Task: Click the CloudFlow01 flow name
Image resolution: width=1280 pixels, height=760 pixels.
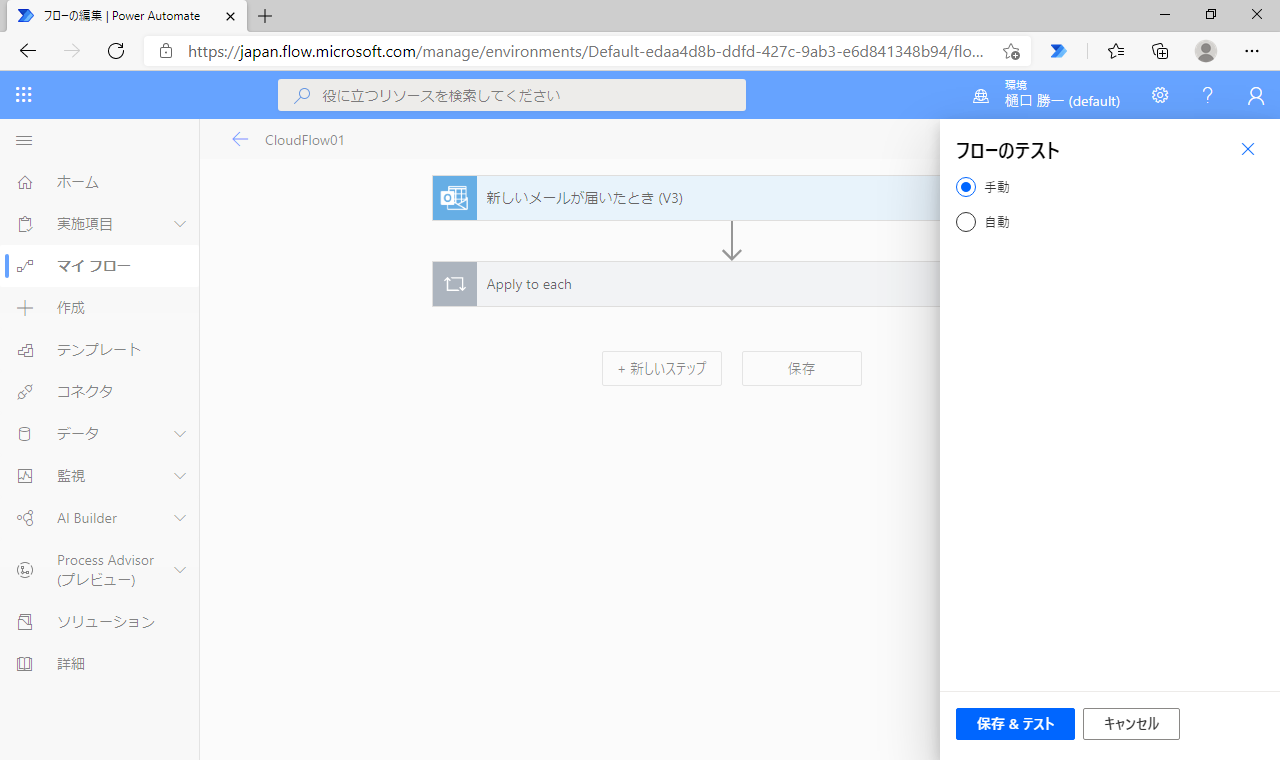Action: pos(305,140)
